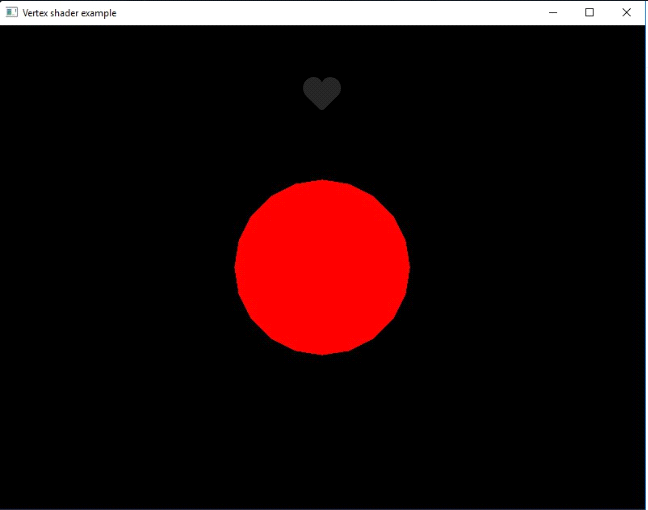The image size is (648, 510).
Task: Click the large red circle
Action: (x=322, y=267)
